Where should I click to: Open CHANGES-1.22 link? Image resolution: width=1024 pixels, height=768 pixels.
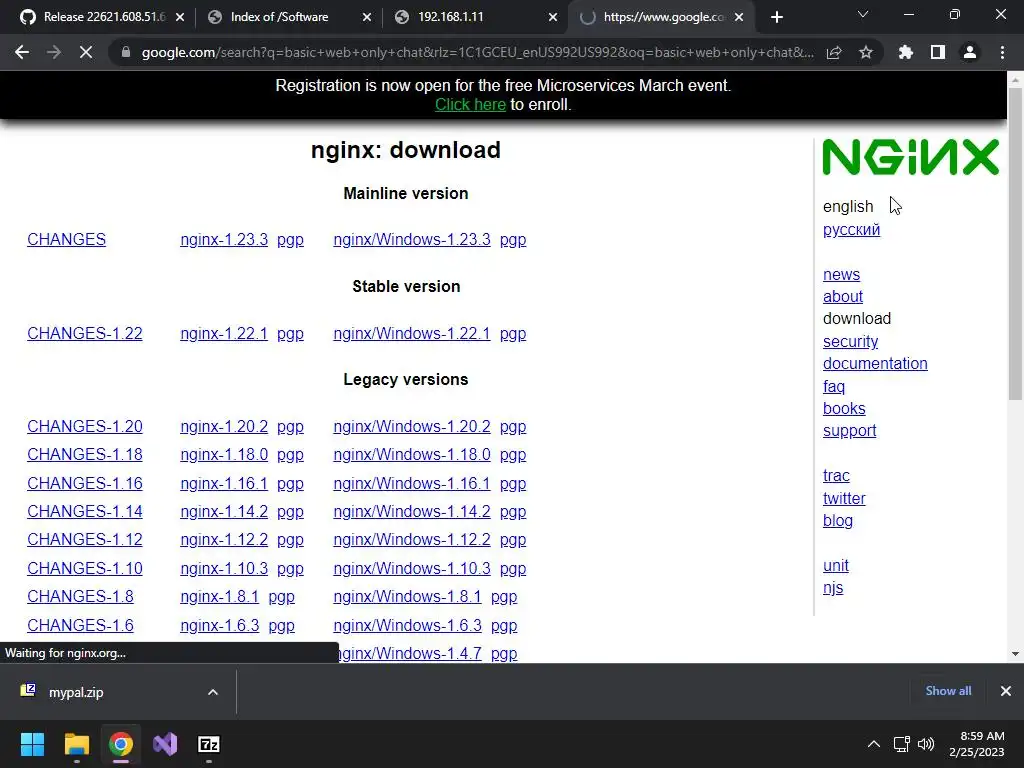coord(85,334)
